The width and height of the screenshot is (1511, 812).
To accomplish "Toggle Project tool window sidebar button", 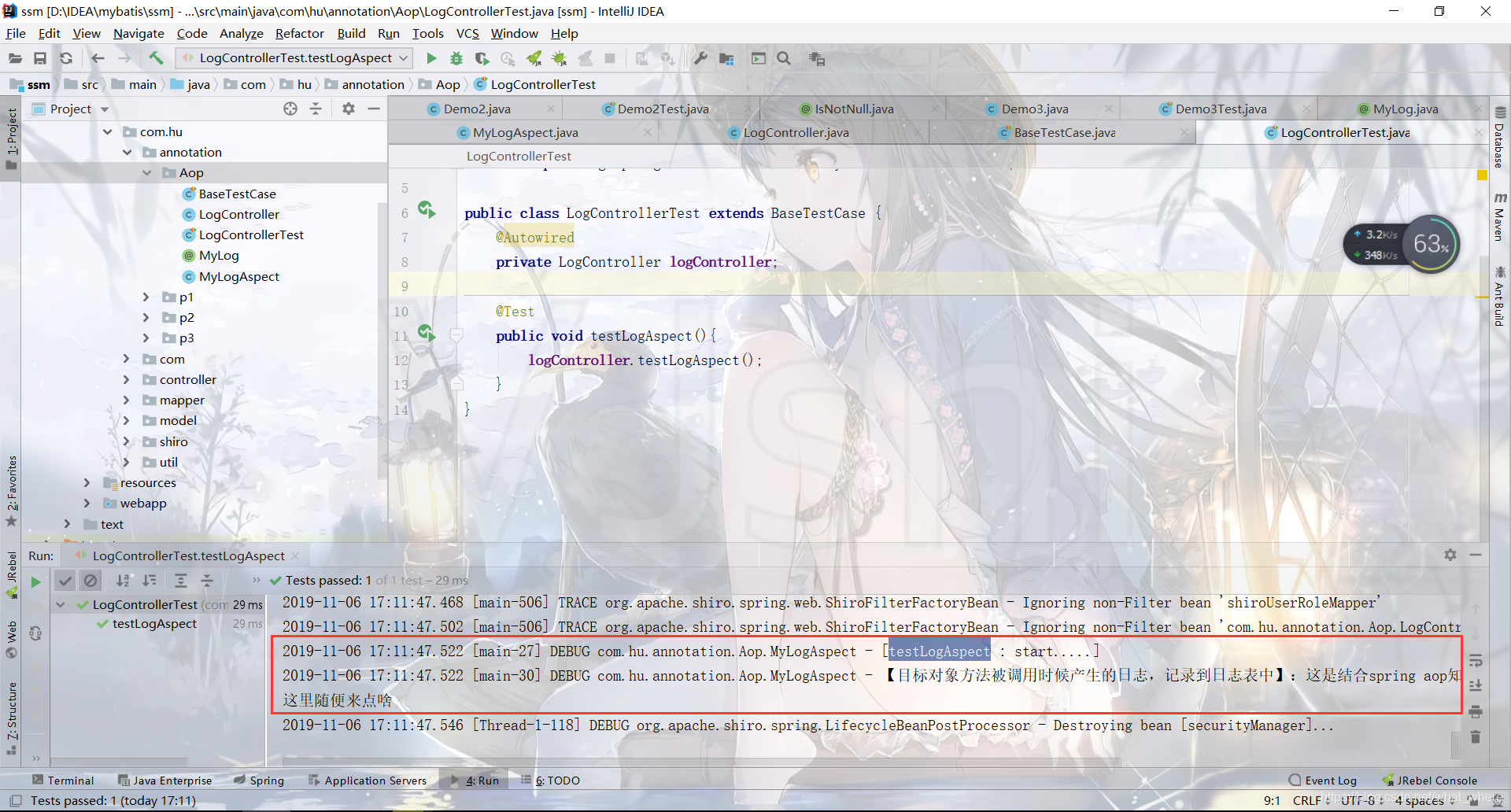I will tap(11, 138).
